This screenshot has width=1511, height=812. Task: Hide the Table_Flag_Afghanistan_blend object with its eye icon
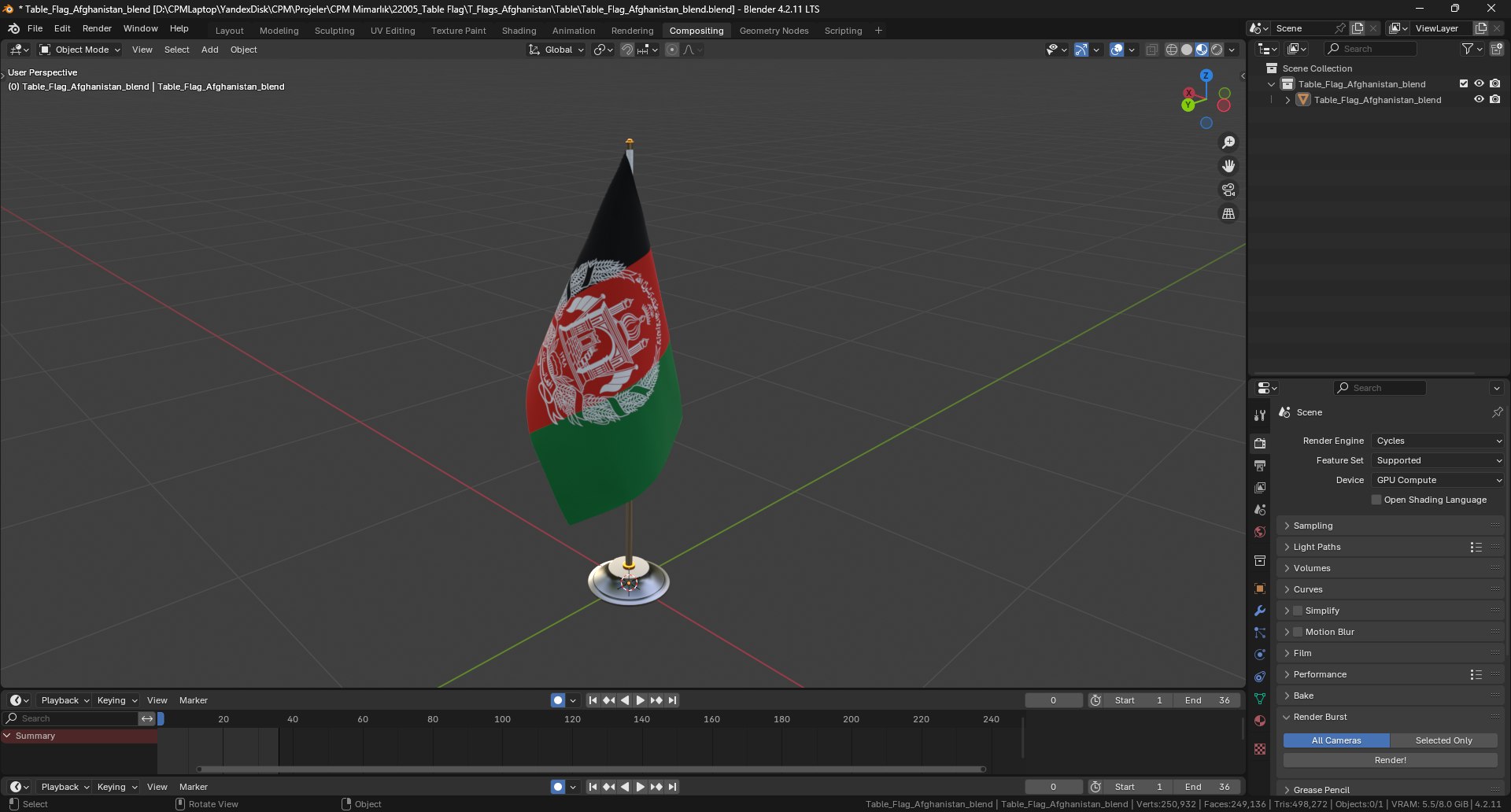[1479, 100]
